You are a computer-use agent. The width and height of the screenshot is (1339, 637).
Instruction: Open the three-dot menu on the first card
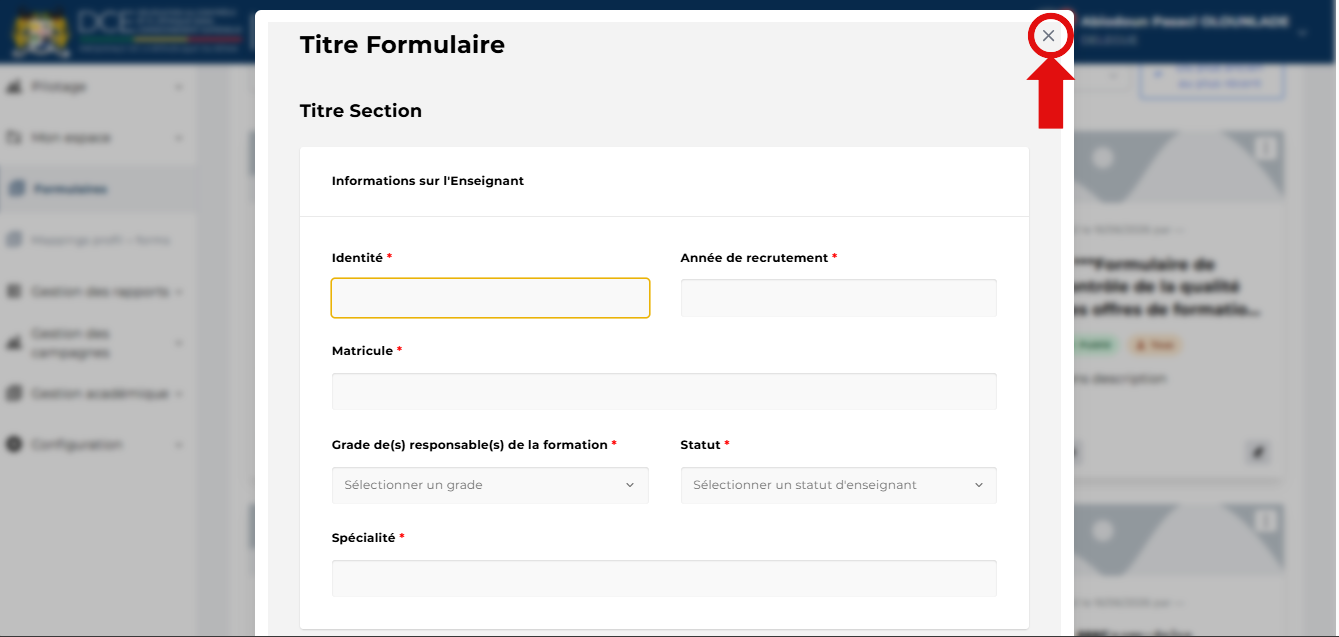[x=1266, y=148]
